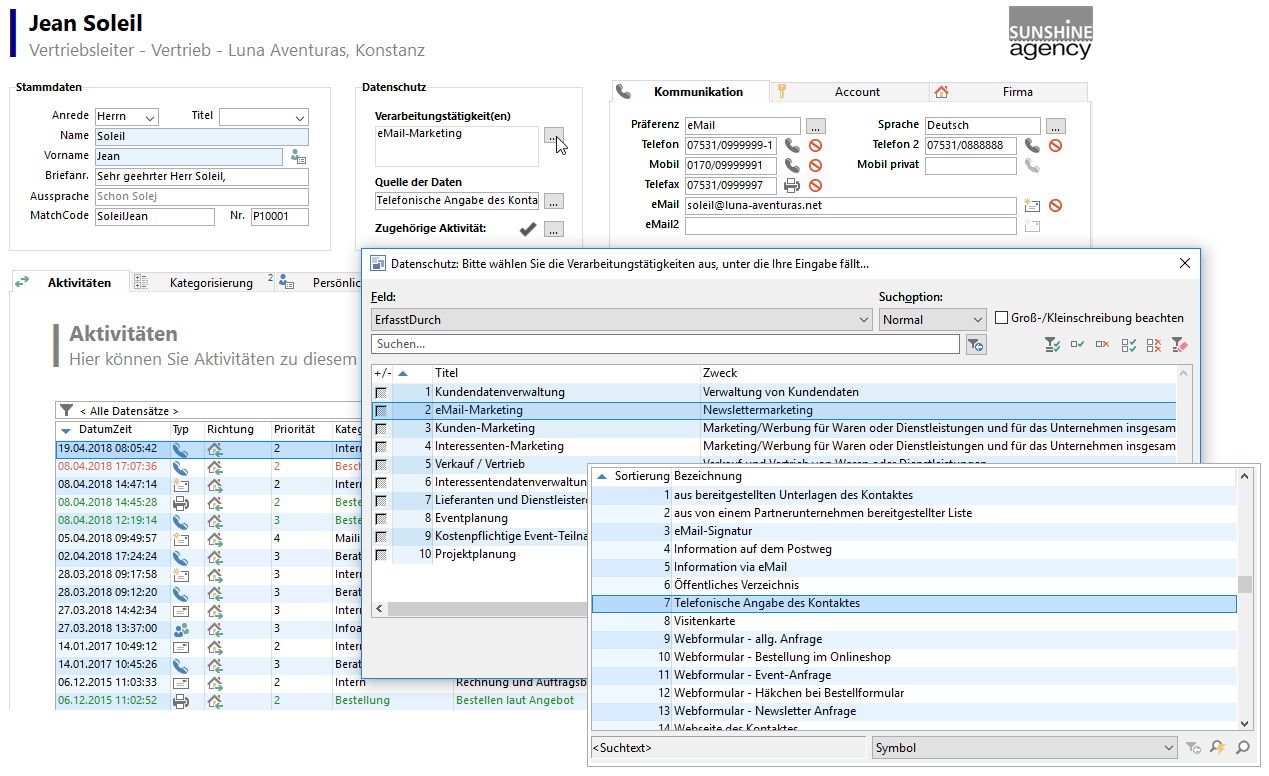Tick the checkbox for Projektplanung row
The width and height of the screenshot is (1269, 776).
380,554
